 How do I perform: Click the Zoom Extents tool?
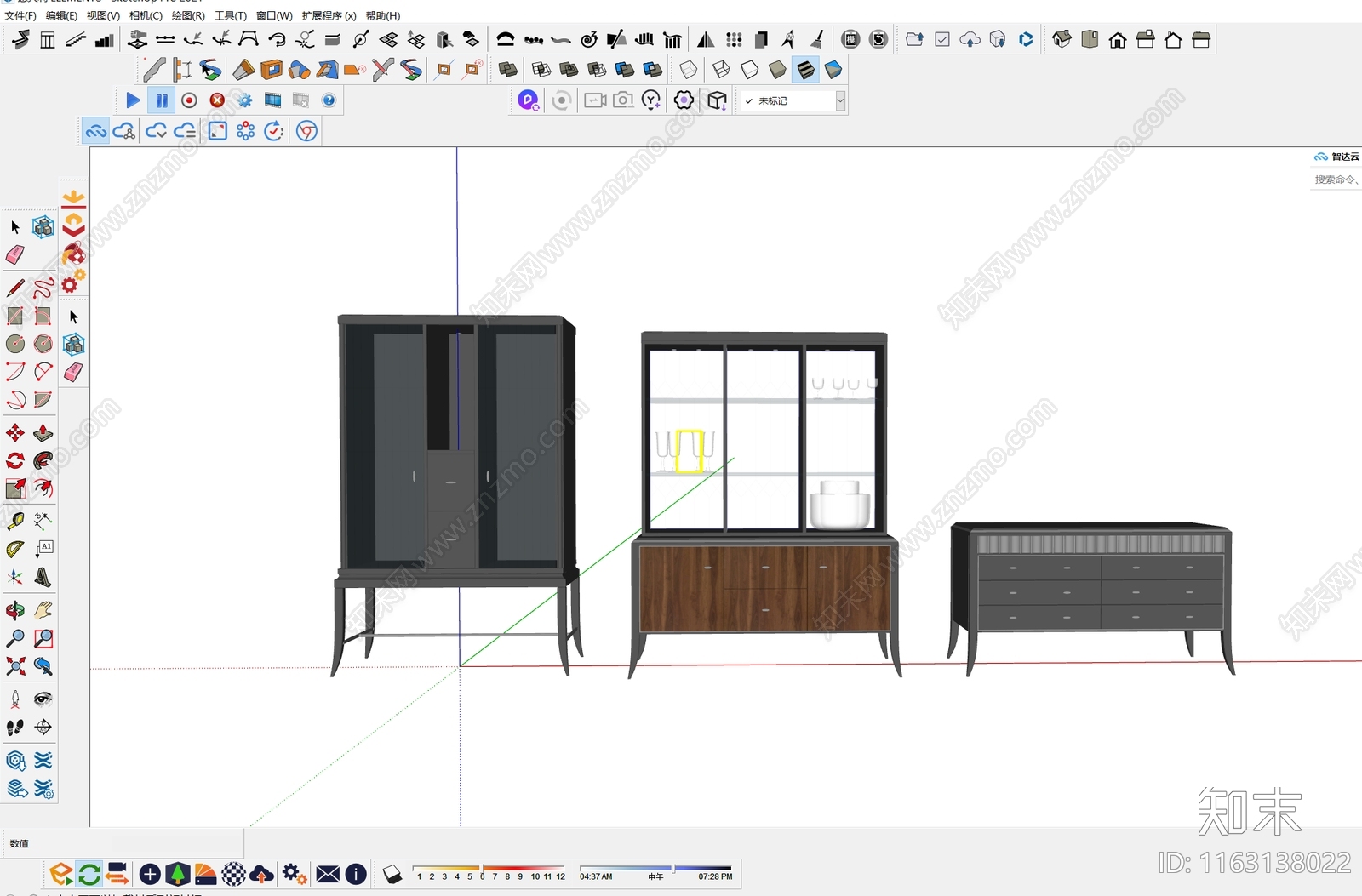(x=14, y=666)
